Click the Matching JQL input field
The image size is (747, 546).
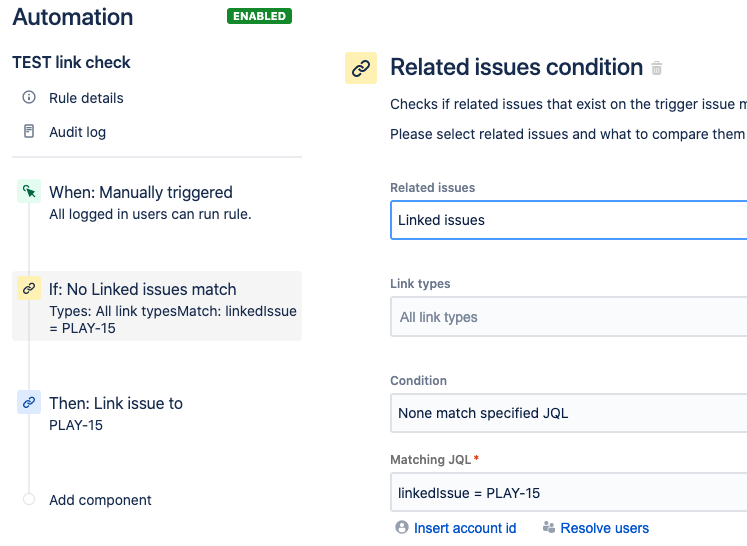pos(568,493)
